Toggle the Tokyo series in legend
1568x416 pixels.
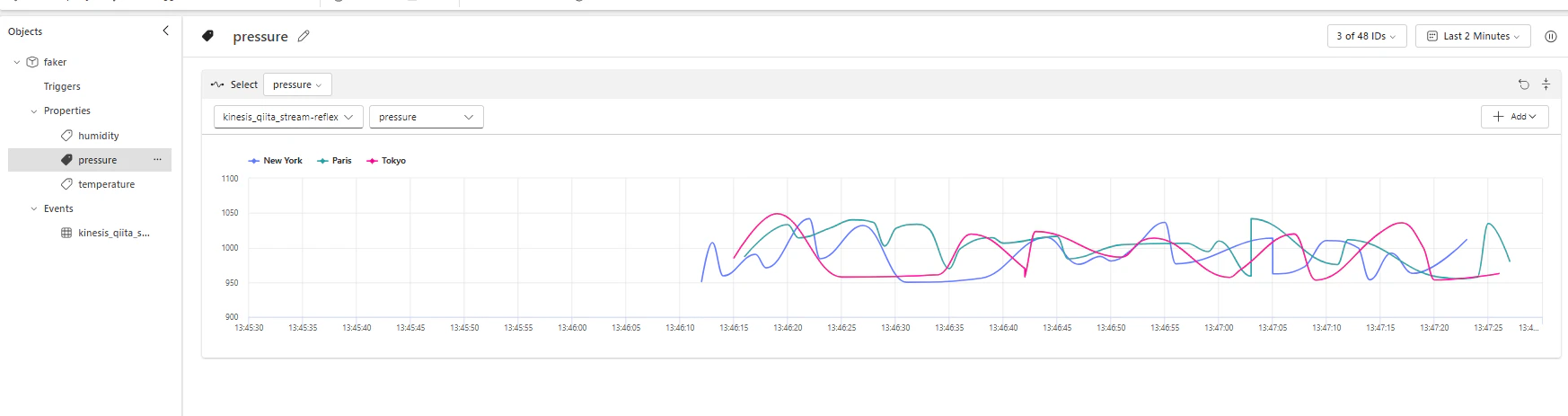(x=386, y=161)
